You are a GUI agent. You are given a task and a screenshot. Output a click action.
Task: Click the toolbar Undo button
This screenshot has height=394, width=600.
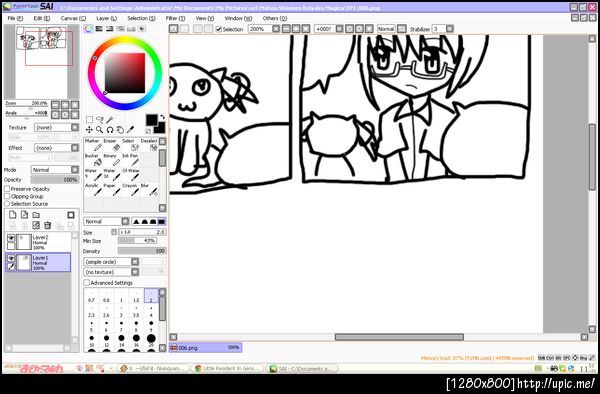(x=174, y=29)
